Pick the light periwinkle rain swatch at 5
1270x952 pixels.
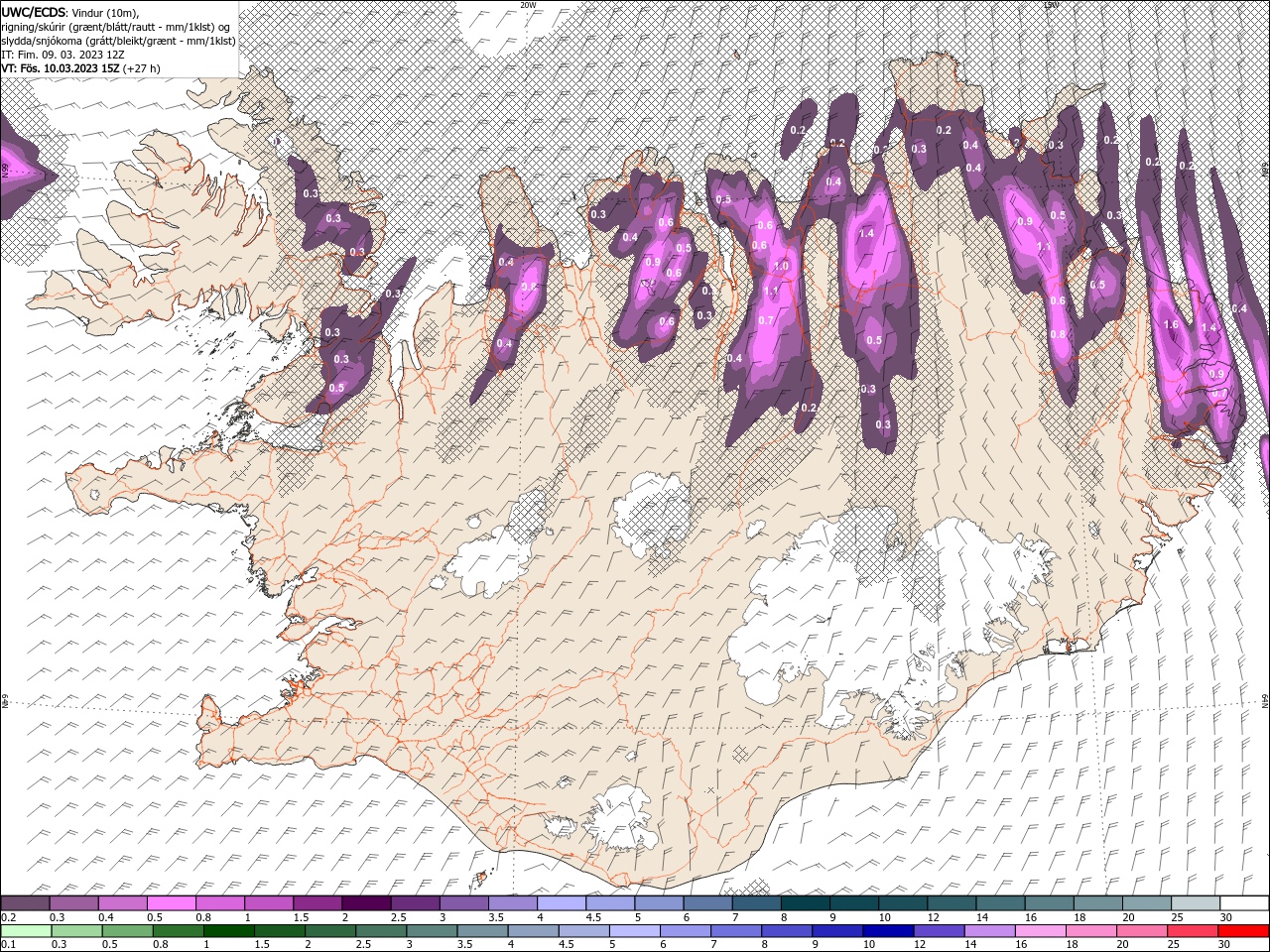[x=634, y=931]
